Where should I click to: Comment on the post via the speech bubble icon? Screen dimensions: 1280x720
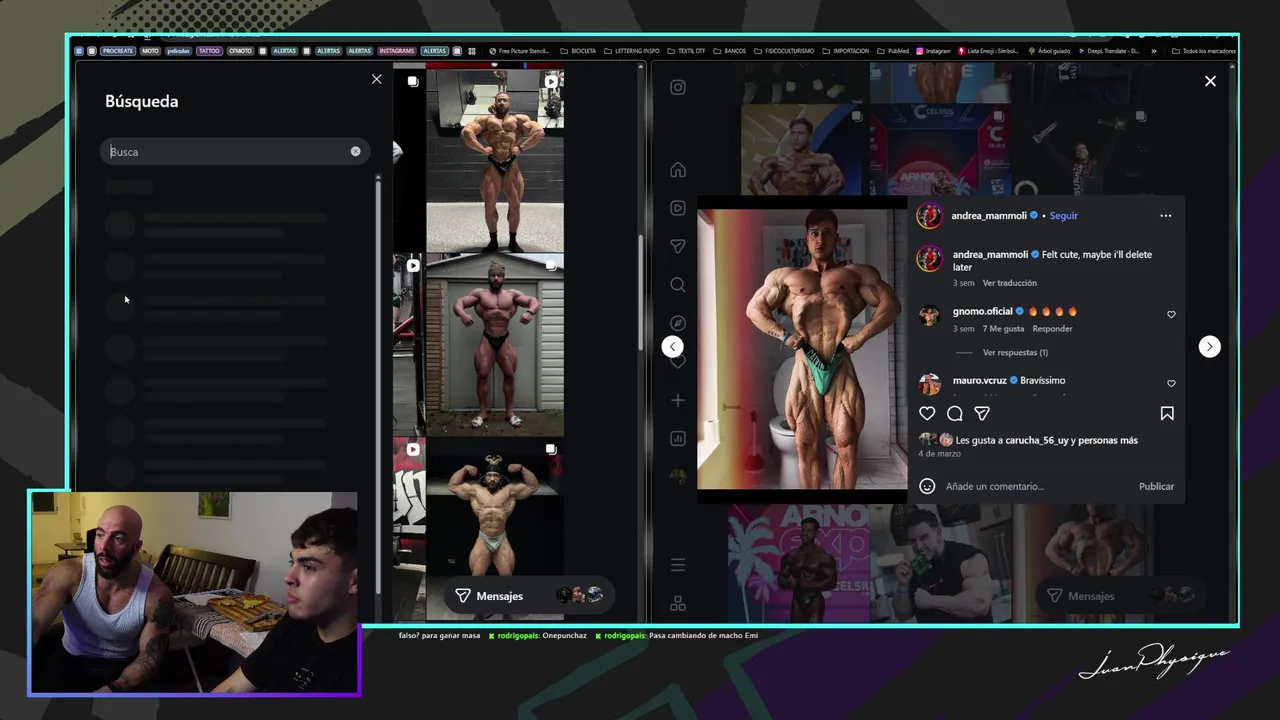[x=955, y=413]
